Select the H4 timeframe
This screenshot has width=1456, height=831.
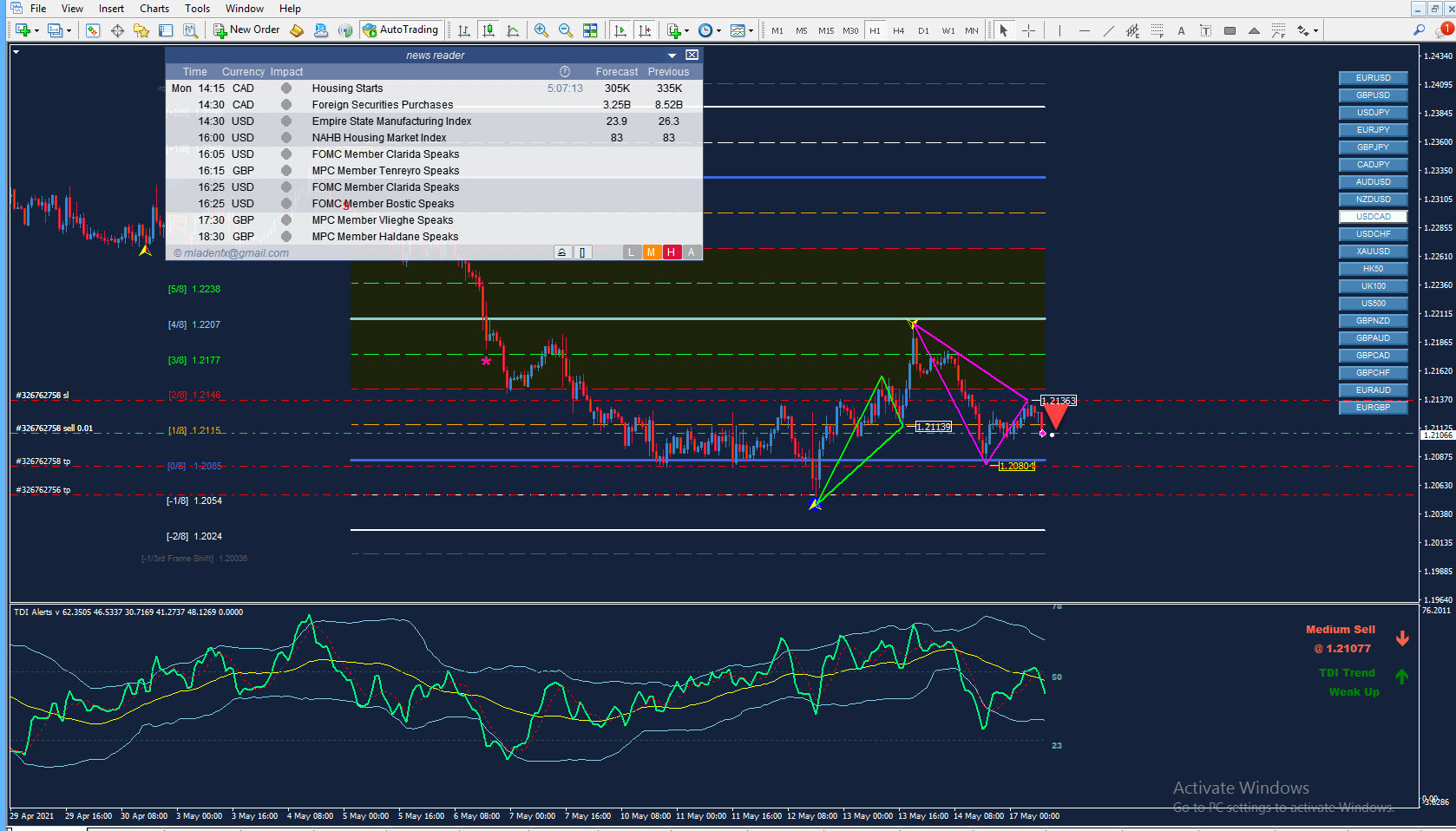899,30
